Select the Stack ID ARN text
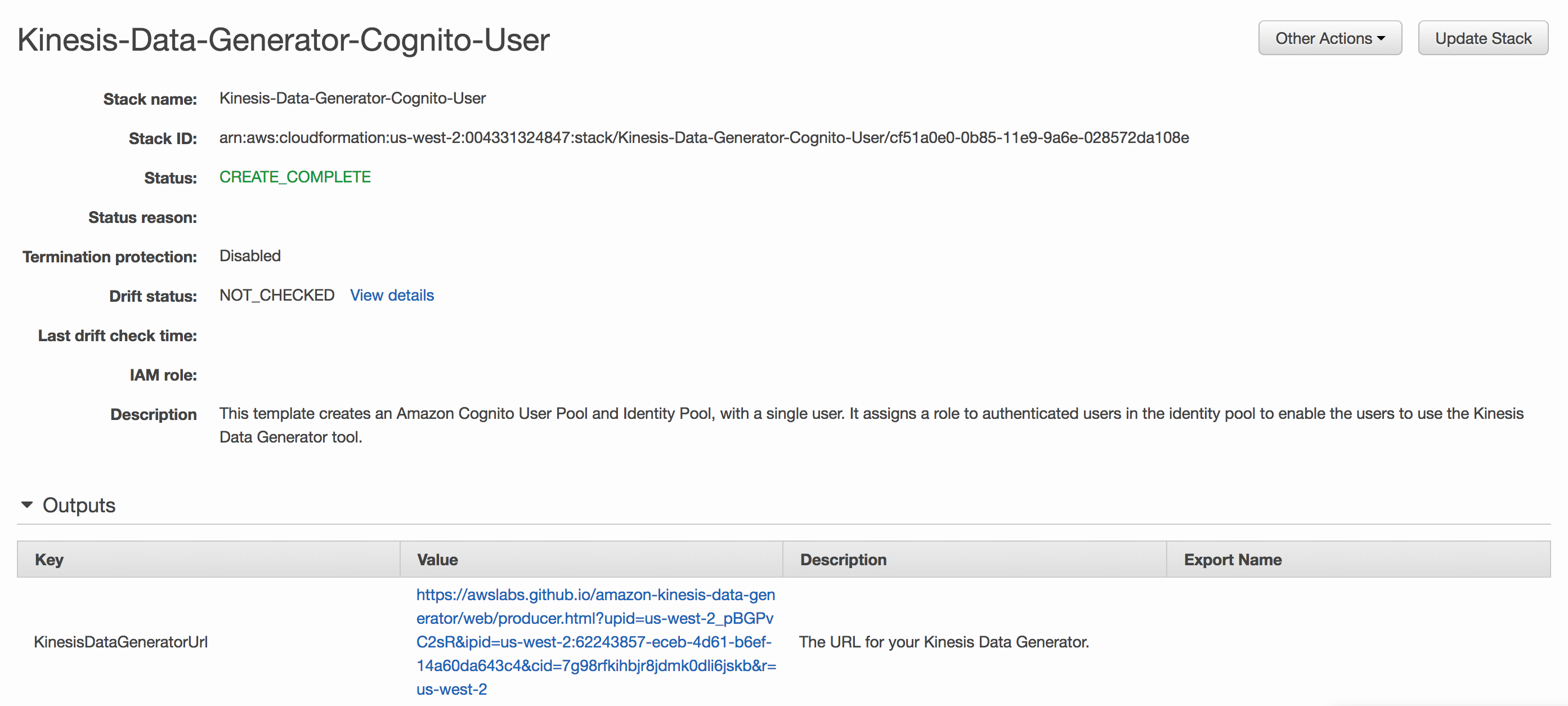The image size is (1568, 706). click(x=704, y=138)
